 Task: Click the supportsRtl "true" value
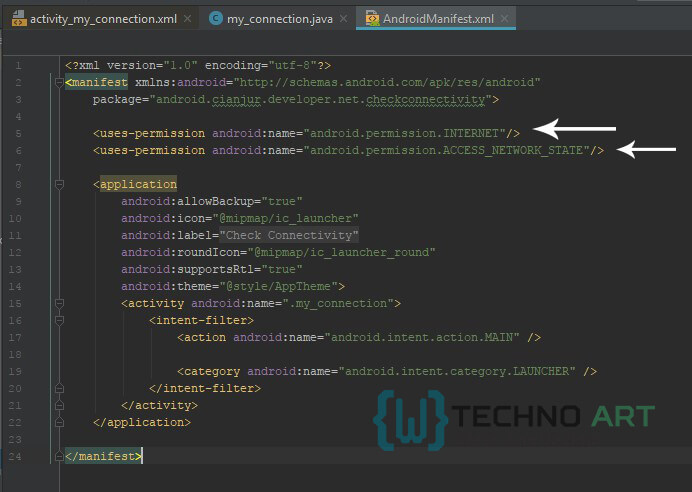282,269
